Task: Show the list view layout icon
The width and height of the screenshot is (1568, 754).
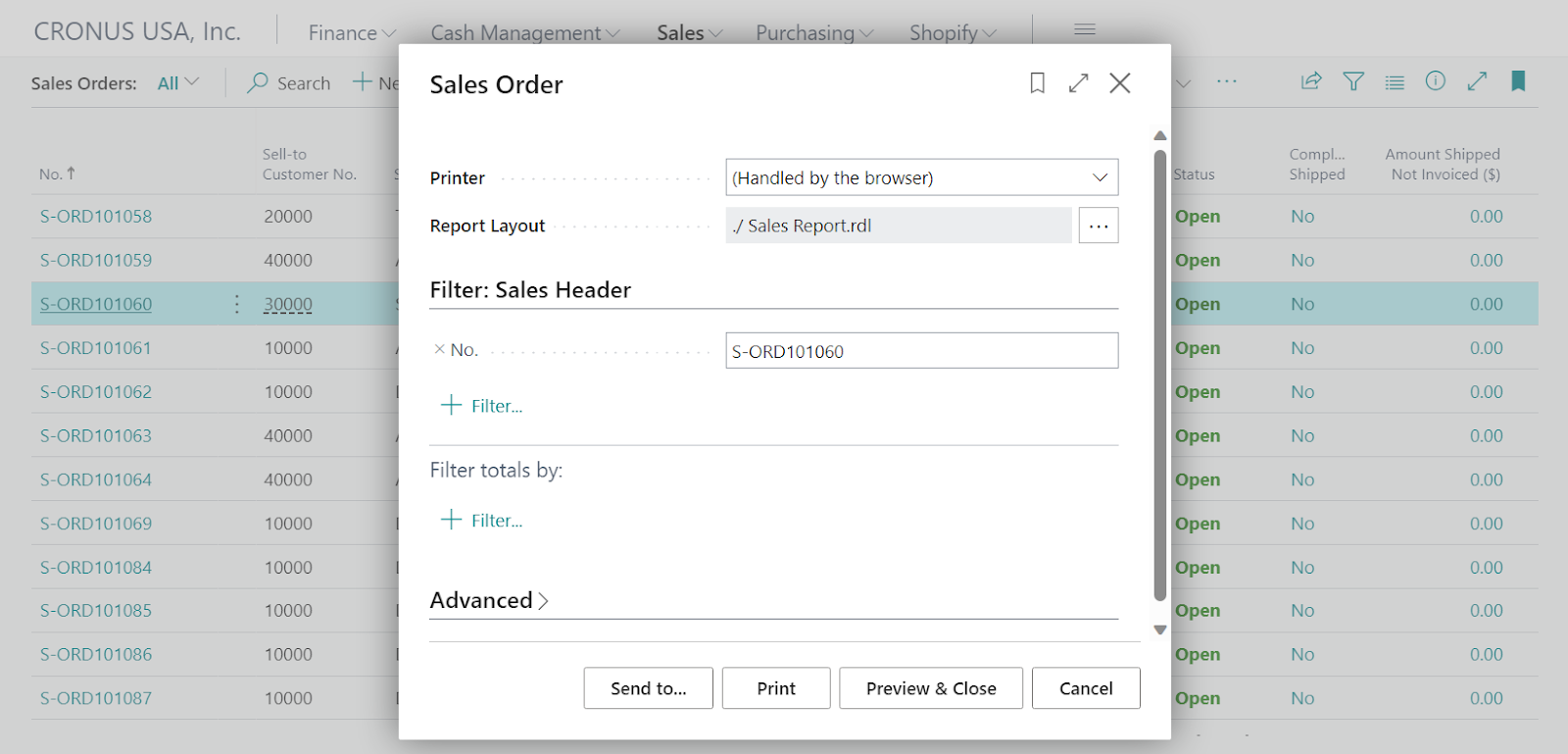Action: point(1395,82)
